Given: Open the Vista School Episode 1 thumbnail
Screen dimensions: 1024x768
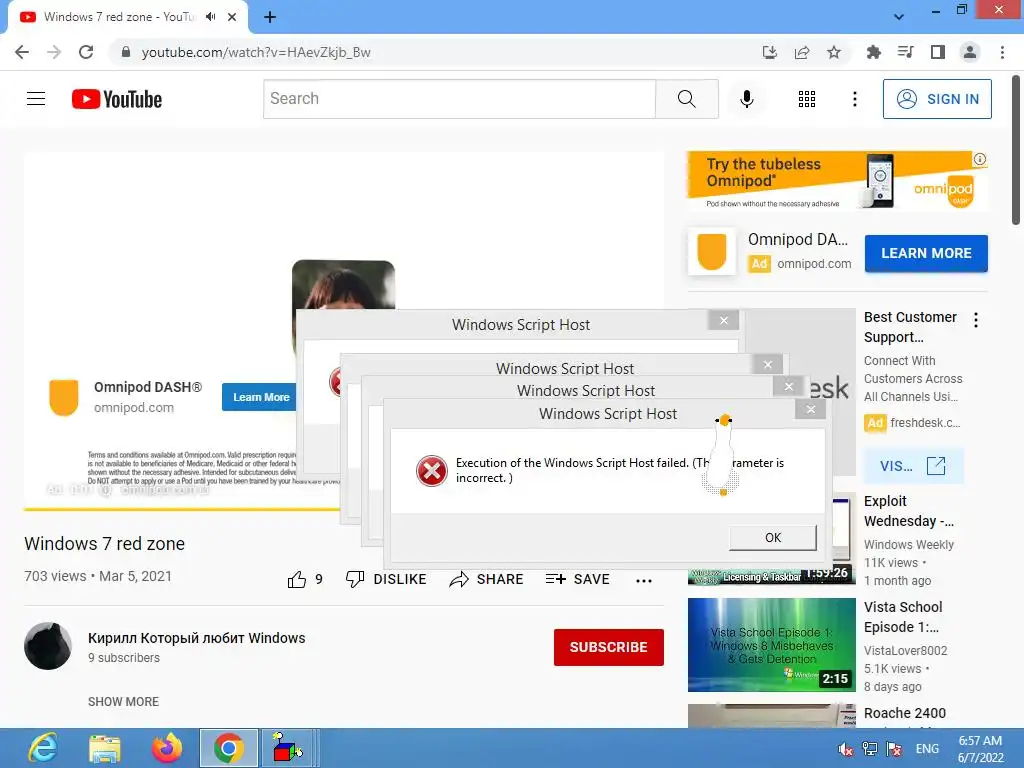Looking at the screenshot, I should click(x=771, y=645).
